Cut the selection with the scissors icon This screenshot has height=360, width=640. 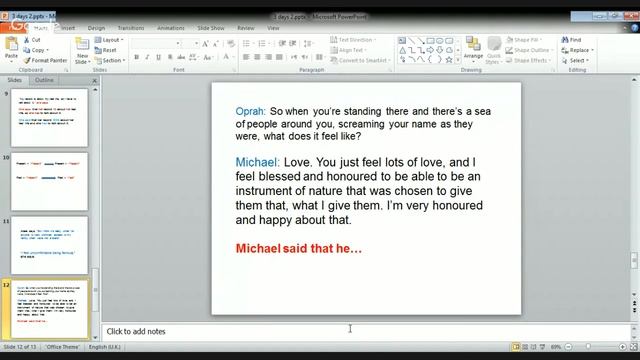(x=27, y=40)
